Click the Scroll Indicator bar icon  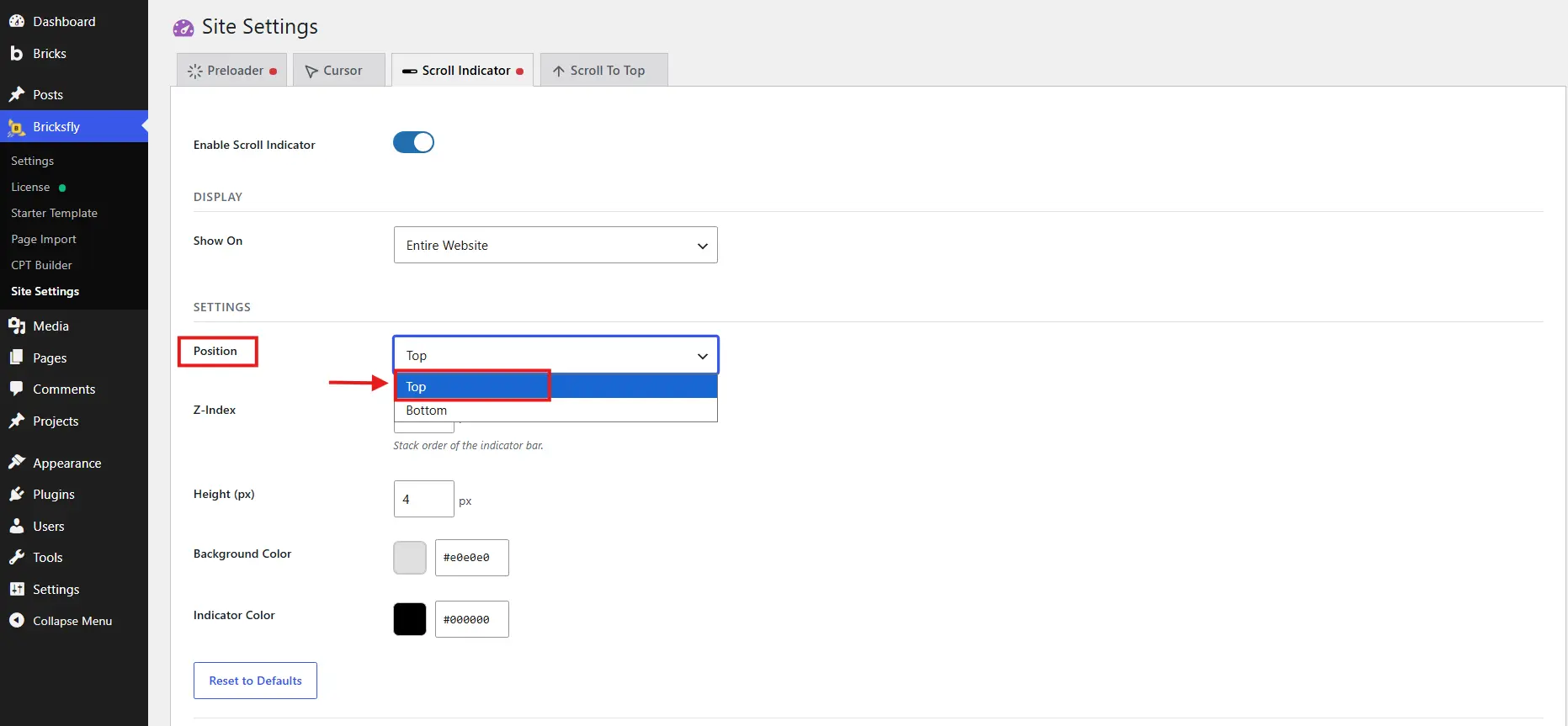click(410, 72)
